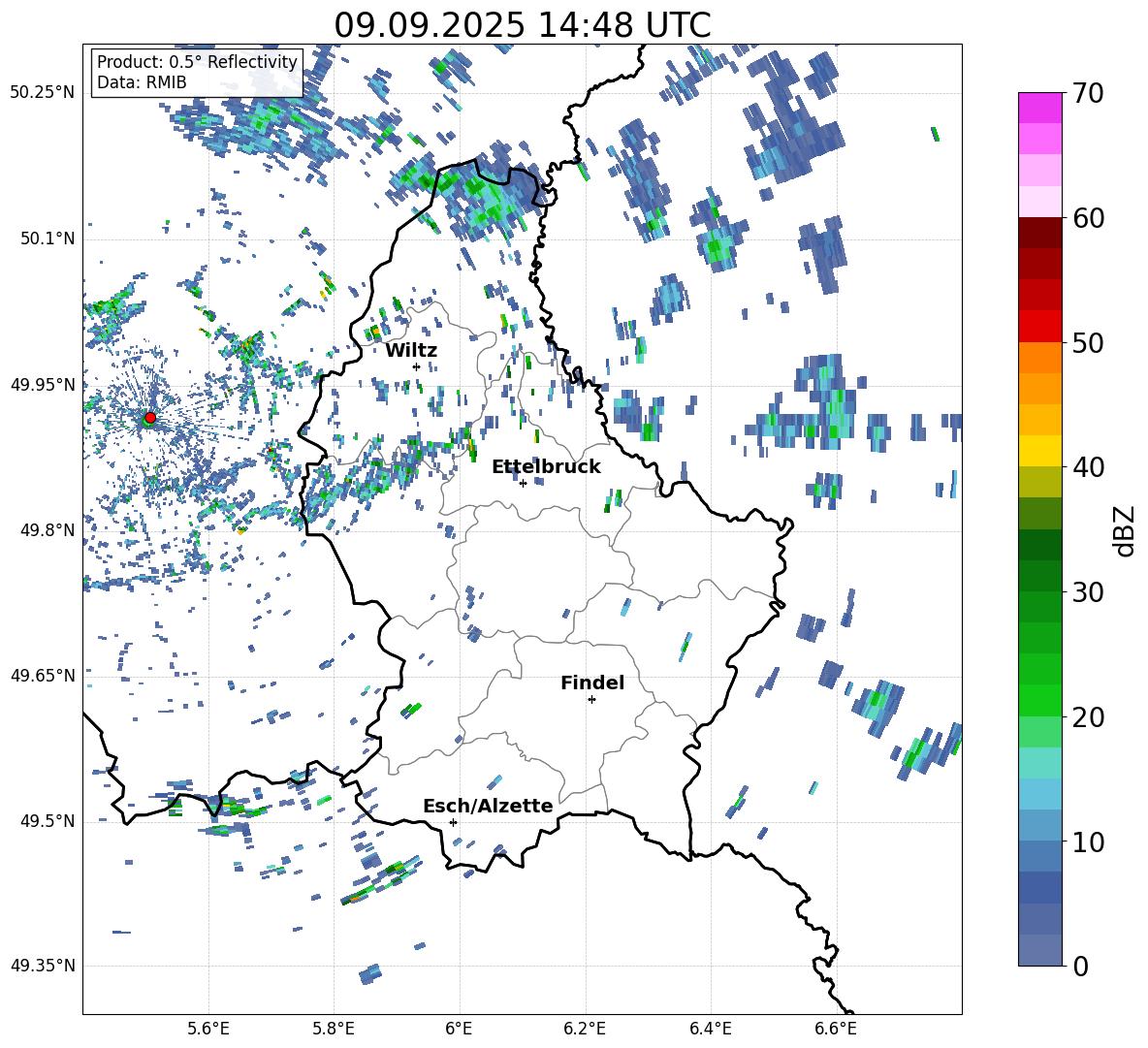
Task: Select the Ettelbruck city label
Action: 546,467
